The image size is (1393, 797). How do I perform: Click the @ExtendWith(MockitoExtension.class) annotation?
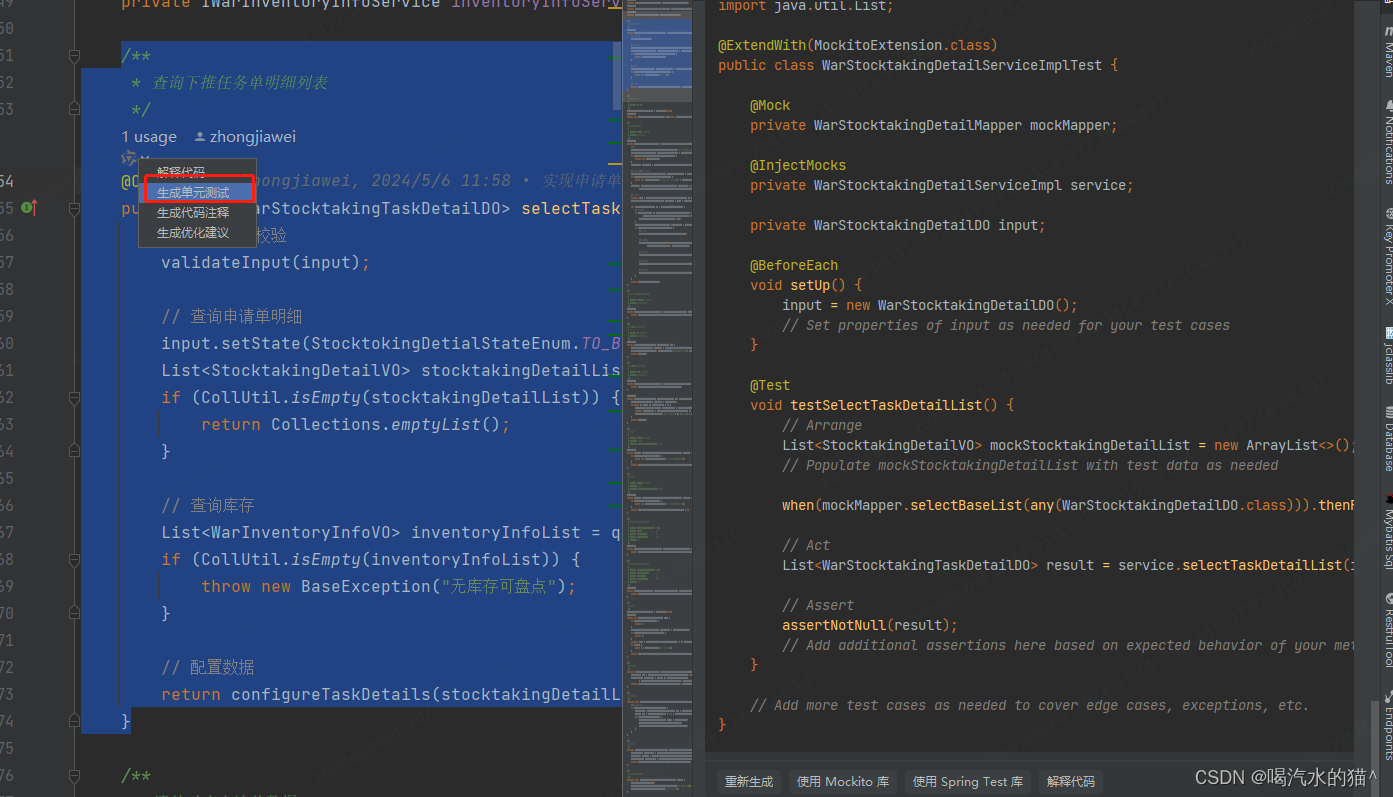858,45
